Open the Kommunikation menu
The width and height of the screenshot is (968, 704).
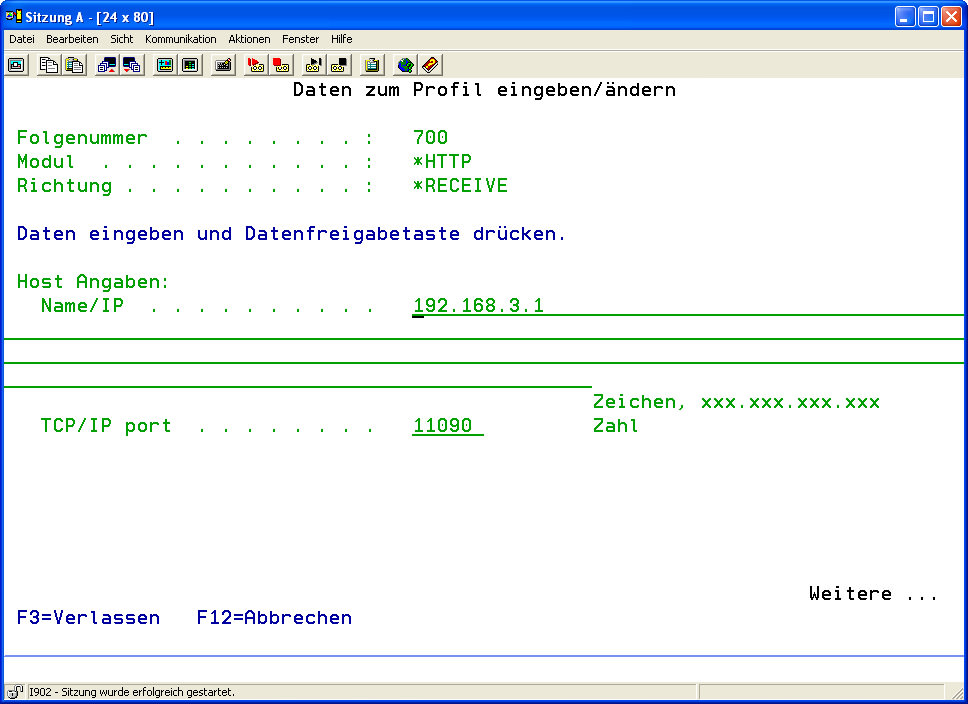tap(180, 39)
